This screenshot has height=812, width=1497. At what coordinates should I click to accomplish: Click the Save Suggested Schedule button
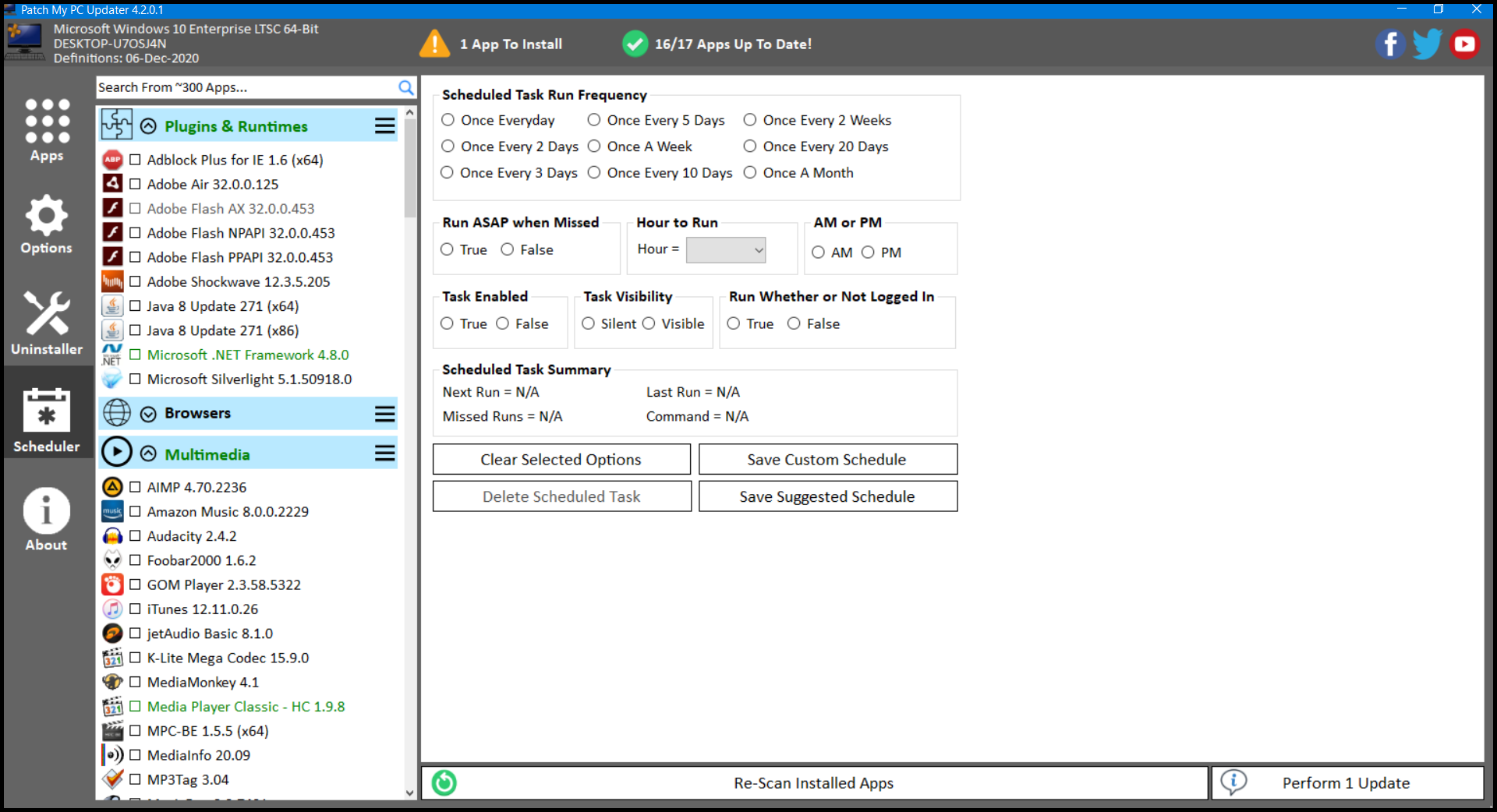click(x=828, y=496)
